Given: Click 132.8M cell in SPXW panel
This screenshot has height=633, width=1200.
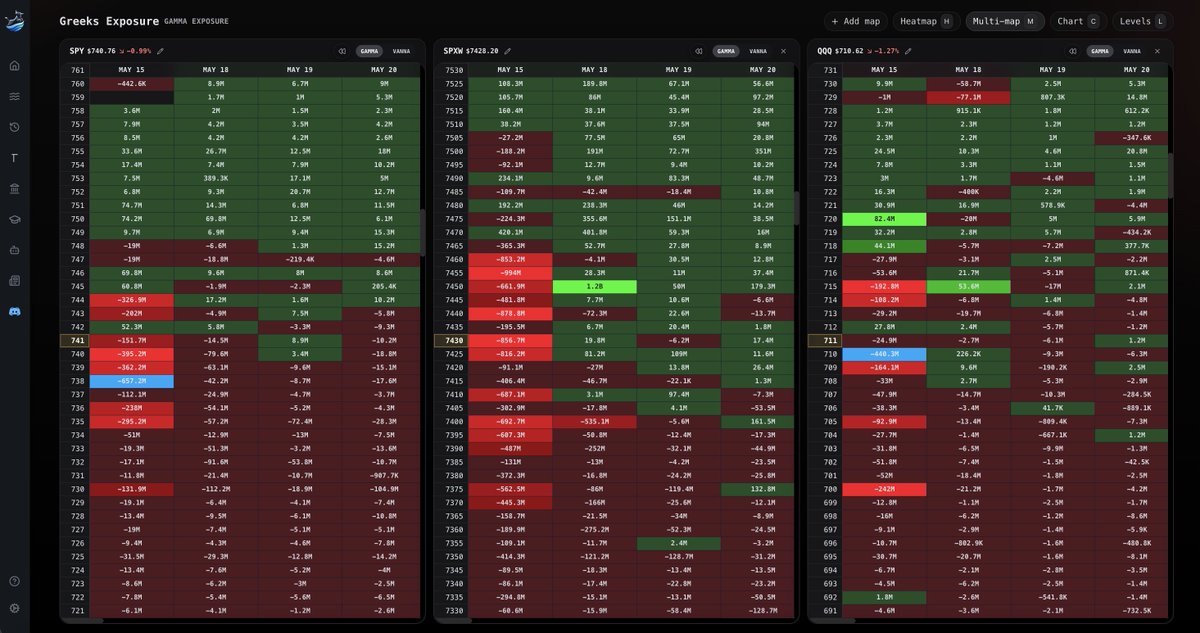Looking at the screenshot, I should pyautogui.click(x=758, y=489).
